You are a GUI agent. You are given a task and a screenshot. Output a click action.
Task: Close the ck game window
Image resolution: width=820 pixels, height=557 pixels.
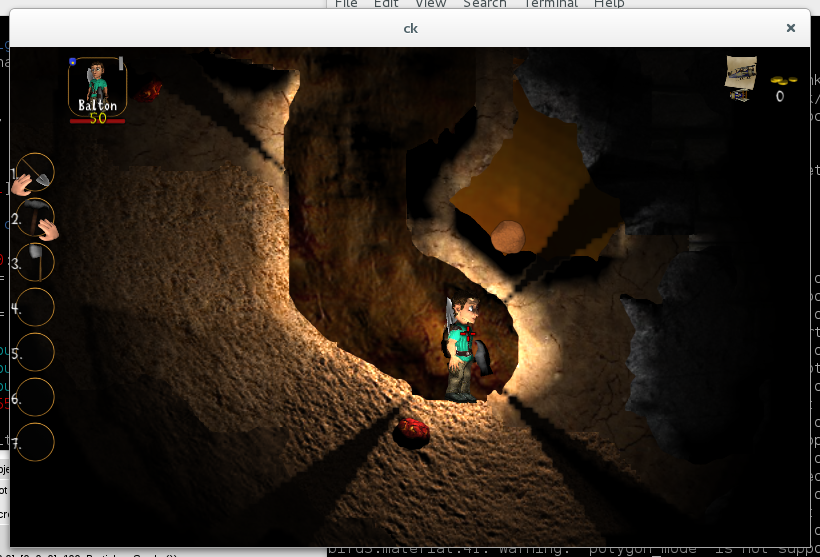[791, 28]
